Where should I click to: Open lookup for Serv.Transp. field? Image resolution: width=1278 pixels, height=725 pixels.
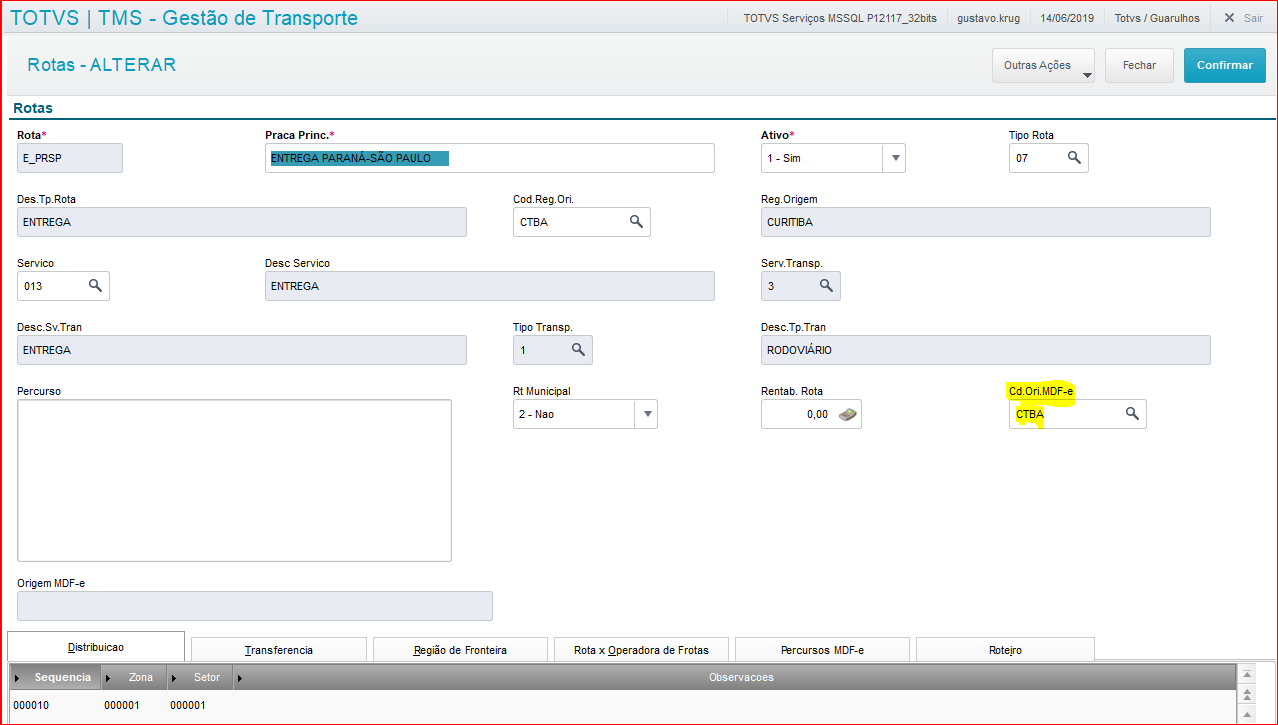coord(826,286)
